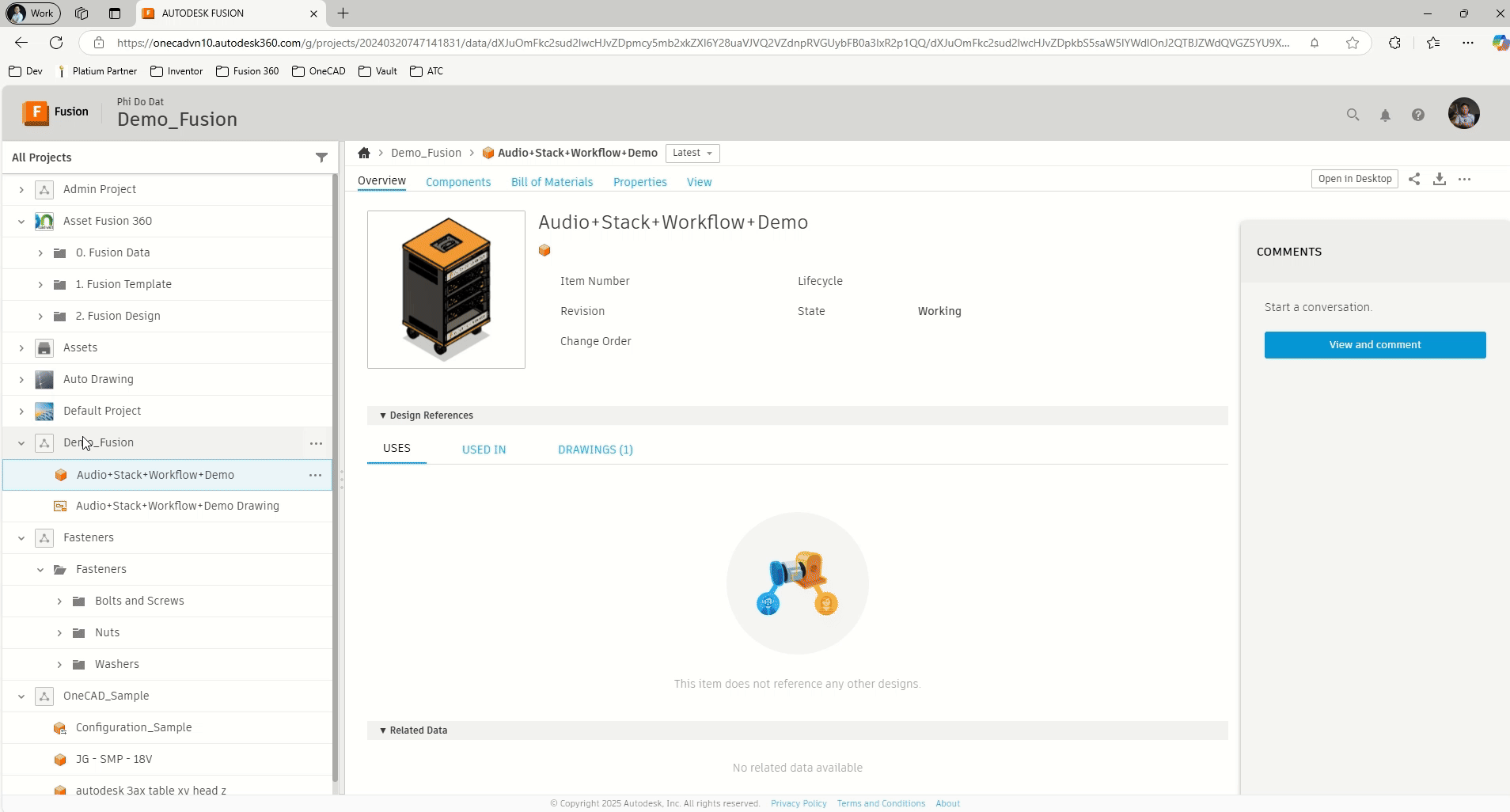Viewport: 1510px width, 812px height.
Task: Expand the 1. Fusion Template folder
Action: [x=40, y=284]
